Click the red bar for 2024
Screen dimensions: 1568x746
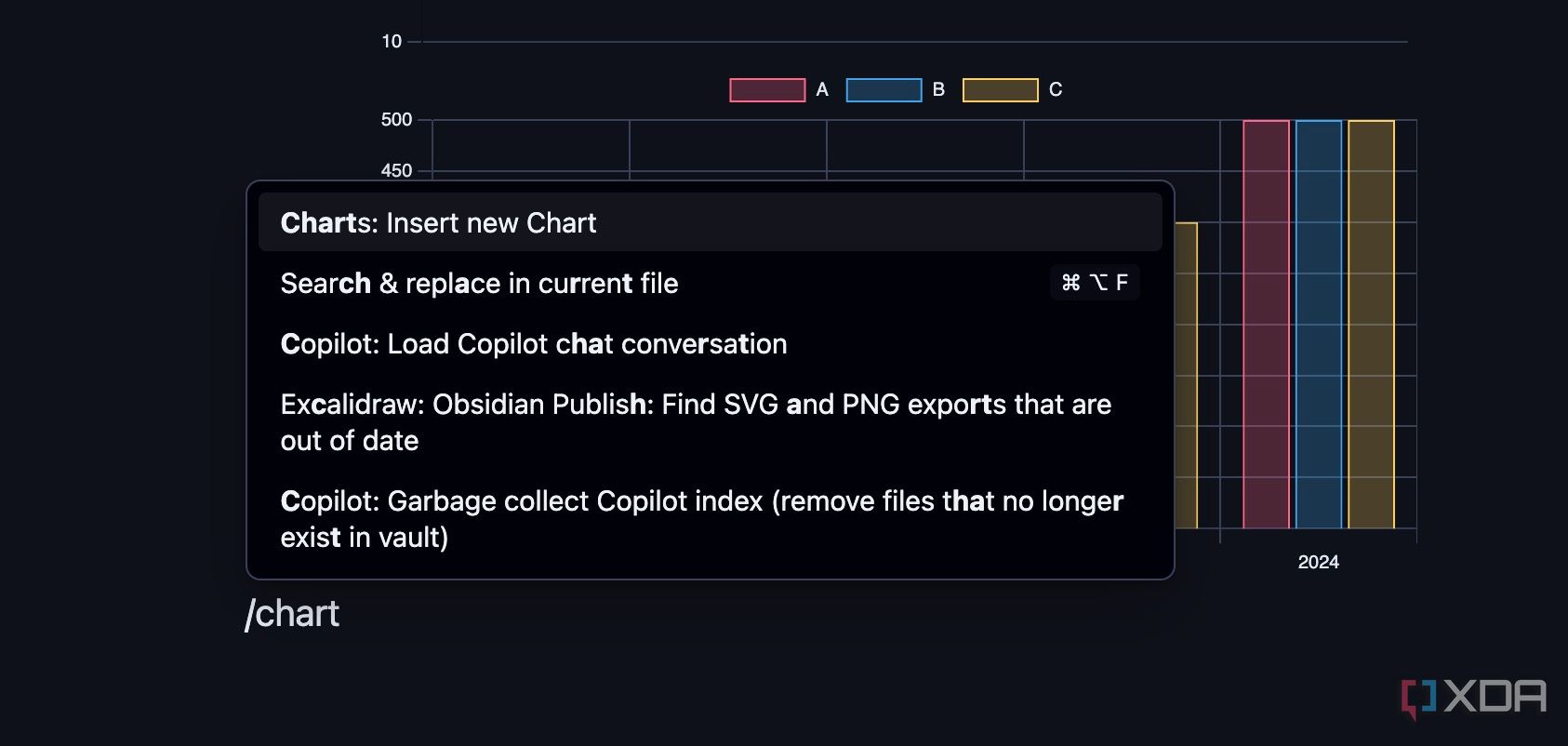(x=1265, y=326)
